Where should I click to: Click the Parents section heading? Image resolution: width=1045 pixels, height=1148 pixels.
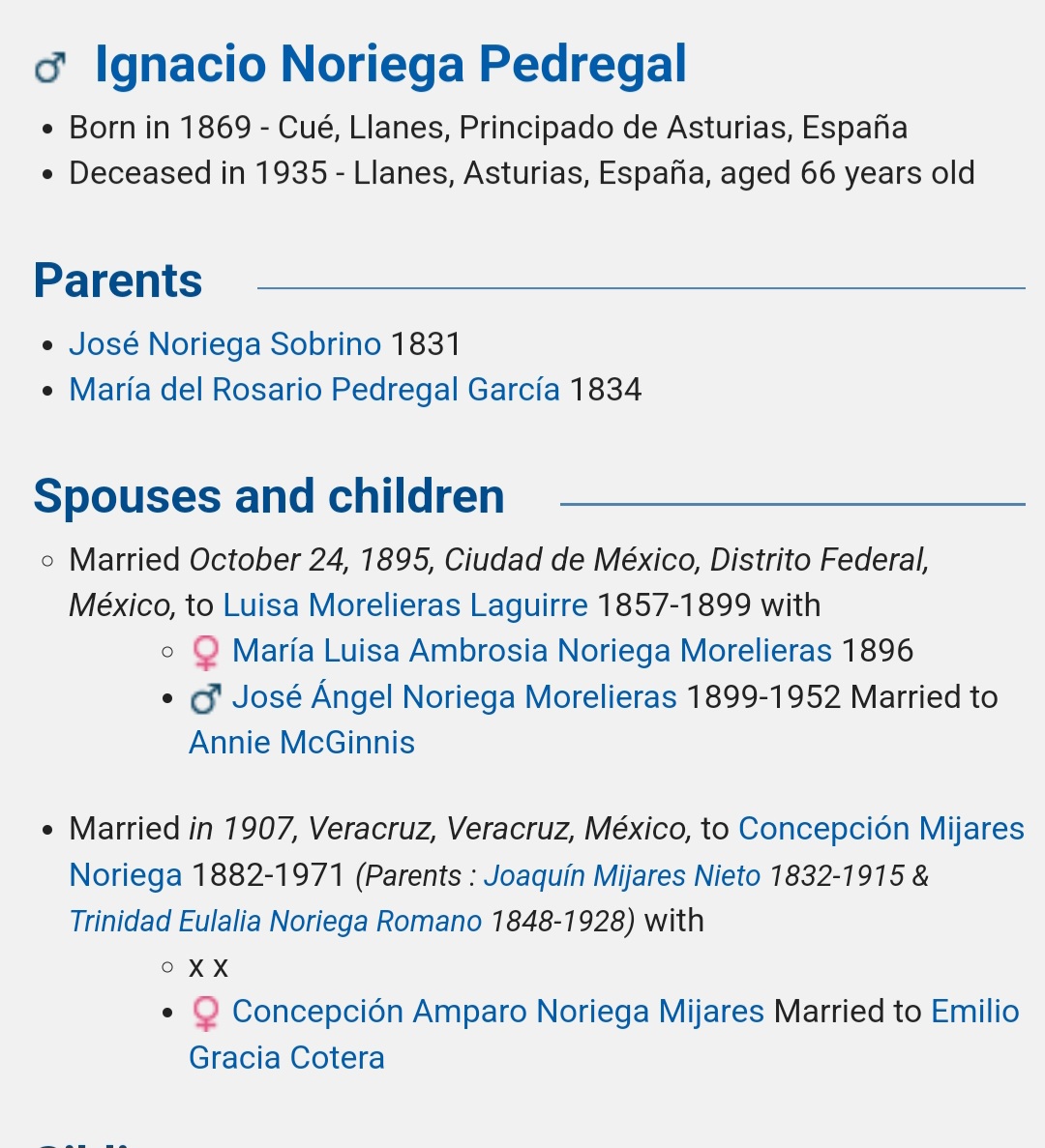[x=118, y=281]
